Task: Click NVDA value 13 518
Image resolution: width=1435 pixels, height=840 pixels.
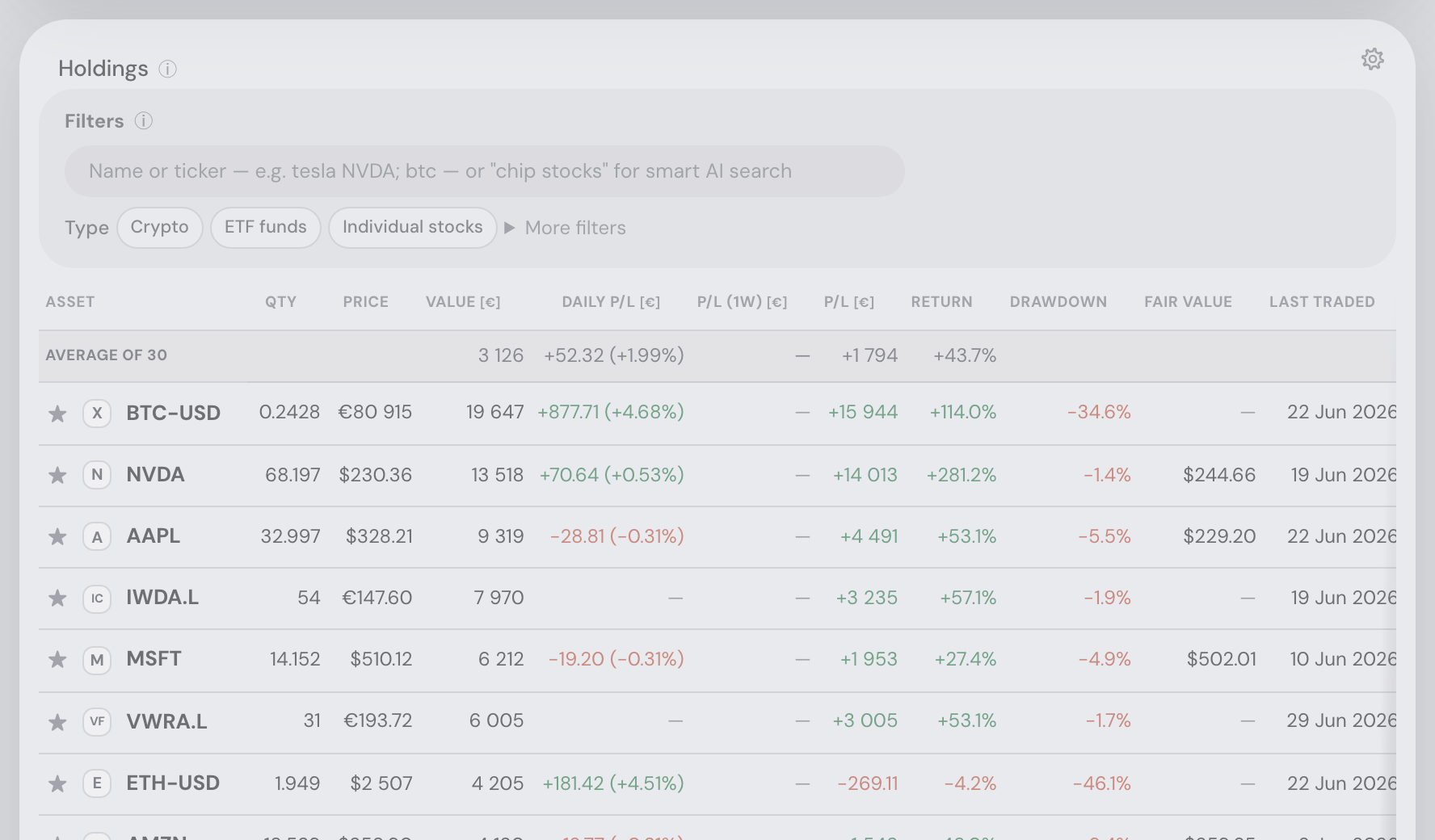Action: (498, 475)
